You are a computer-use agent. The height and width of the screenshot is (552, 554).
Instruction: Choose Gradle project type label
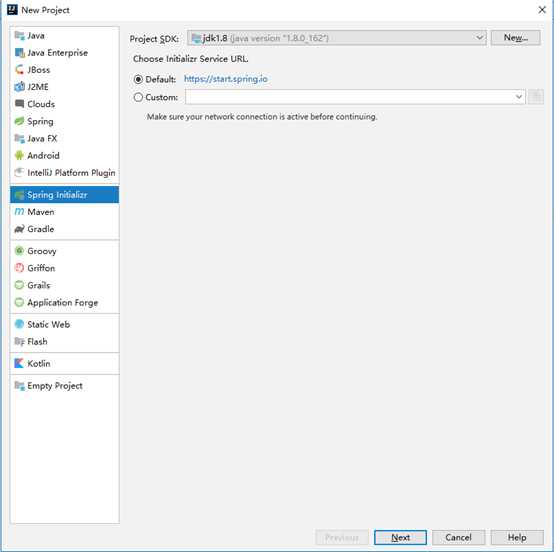coord(41,229)
